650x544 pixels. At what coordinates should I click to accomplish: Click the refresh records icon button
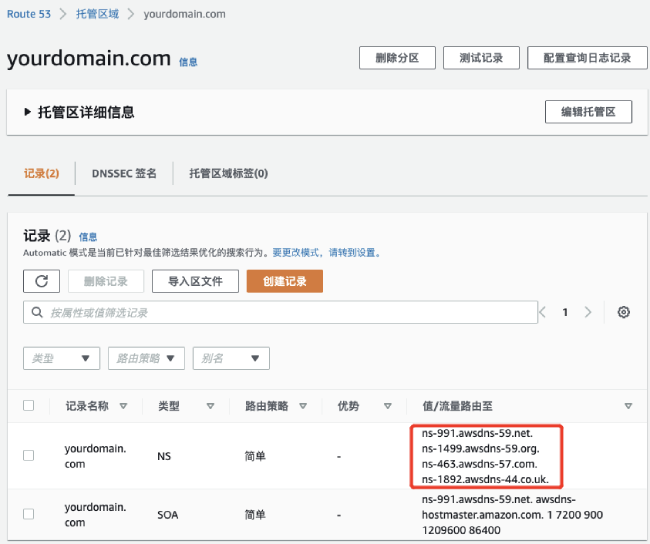click(41, 281)
